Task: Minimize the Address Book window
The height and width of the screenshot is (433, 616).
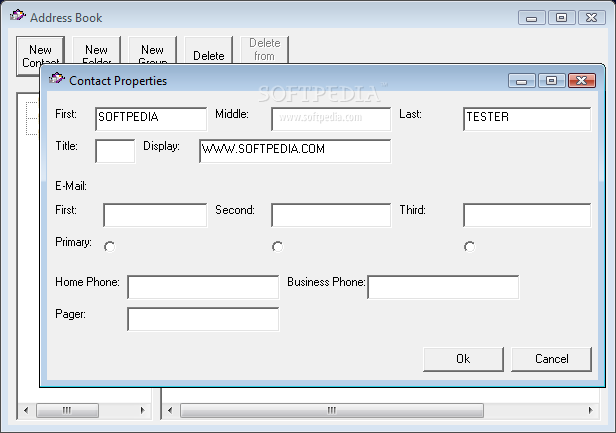Action: (532, 18)
